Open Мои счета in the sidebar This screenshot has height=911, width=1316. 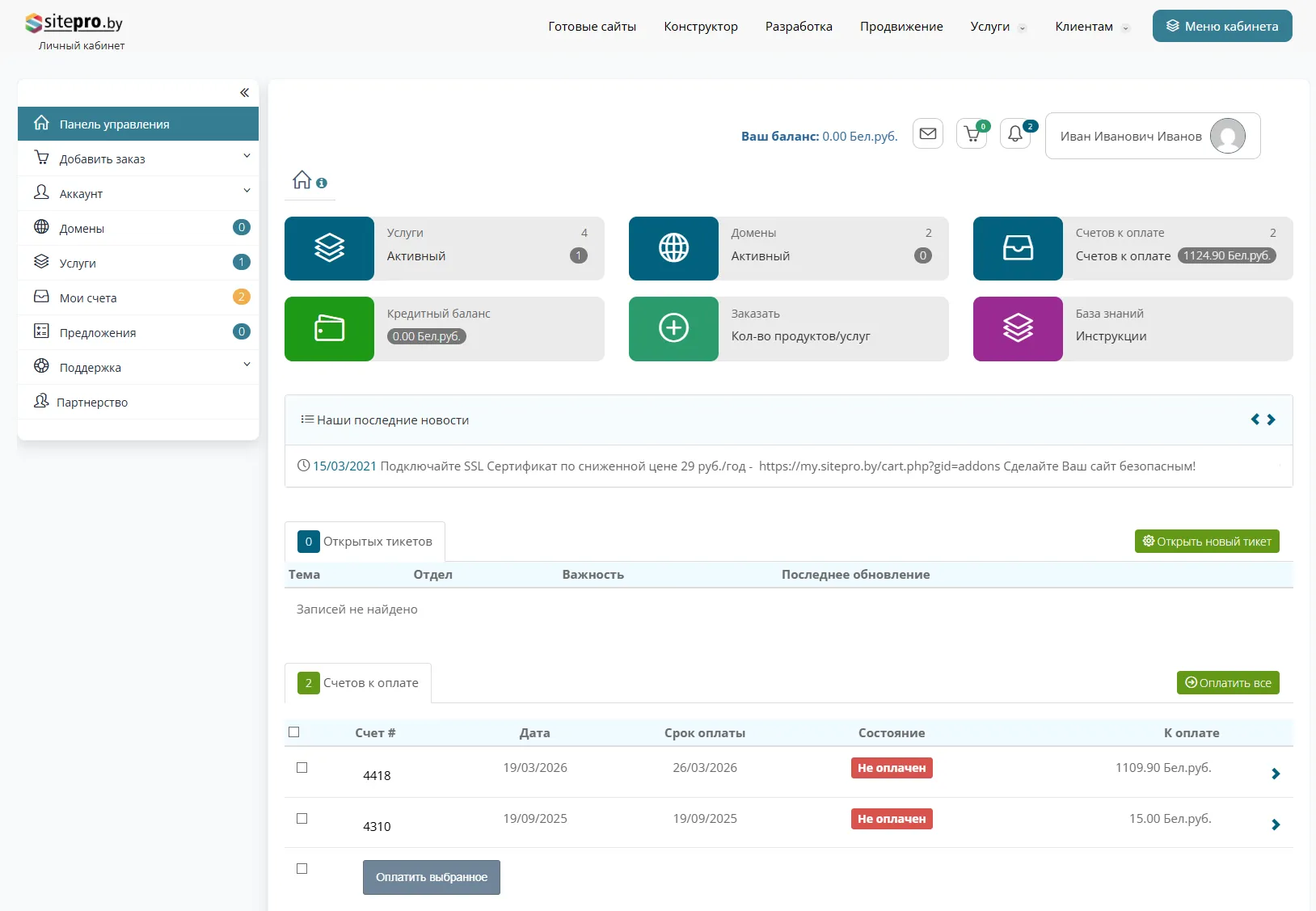pos(88,298)
